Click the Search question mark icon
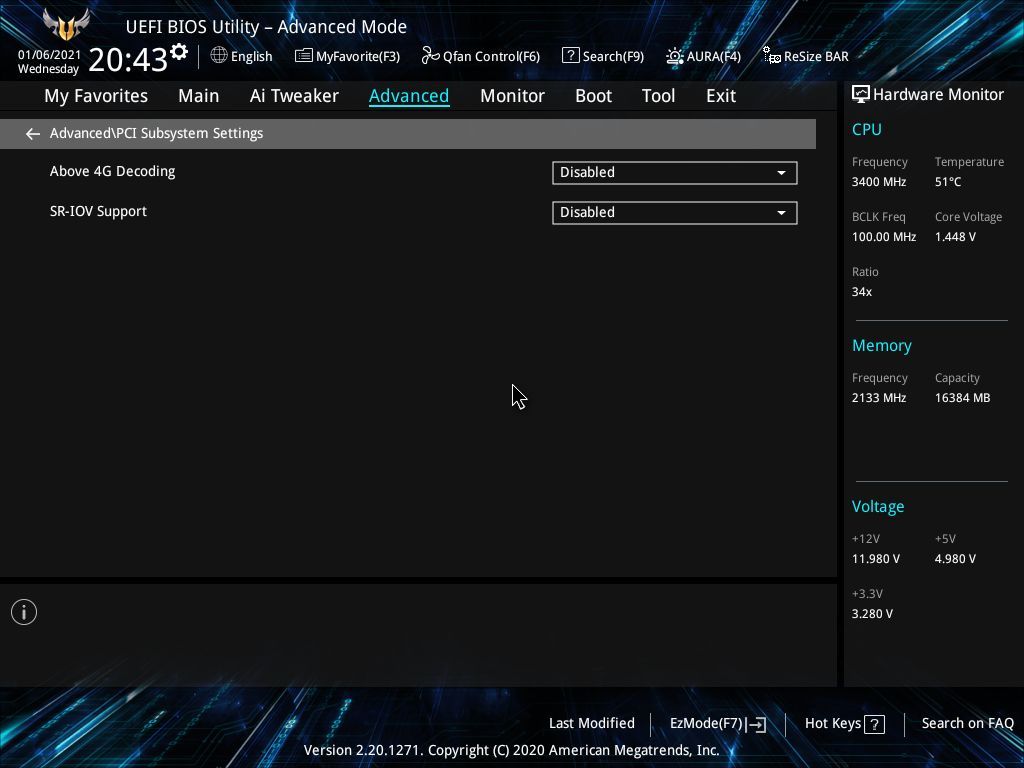1024x768 pixels. pos(570,56)
